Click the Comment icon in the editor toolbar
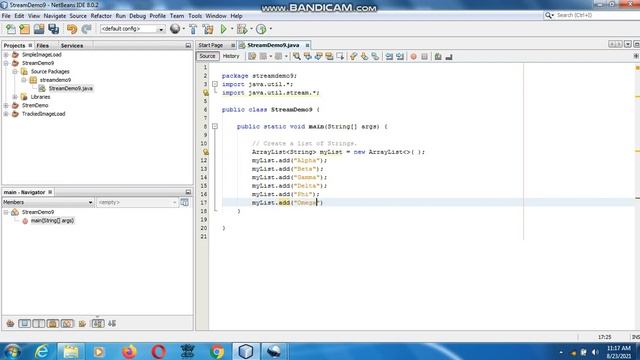The image size is (640, 360). point(438,57)
